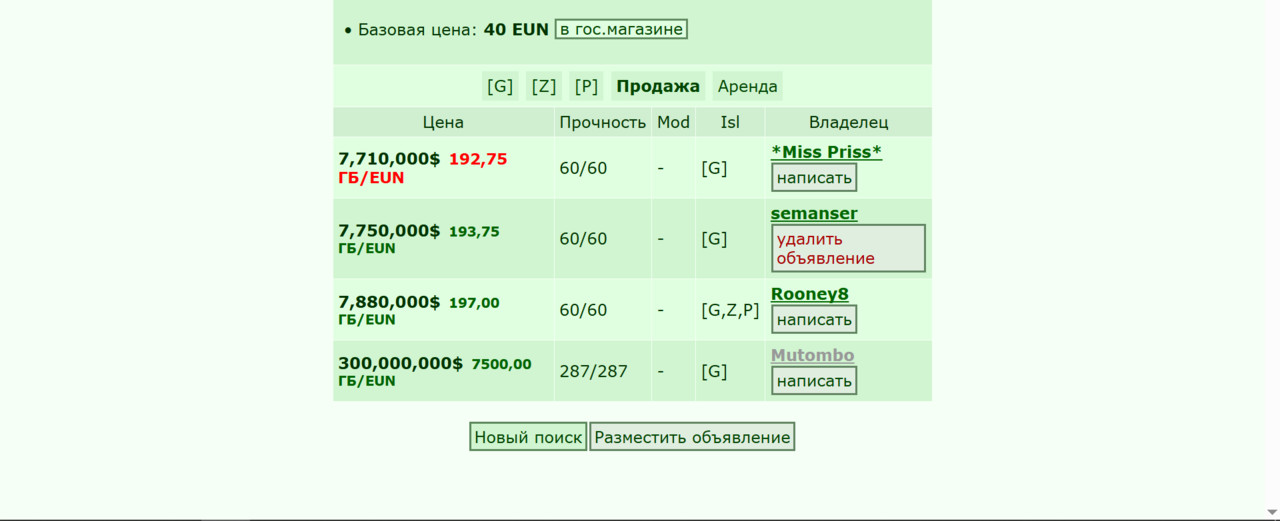The width and height of the screenshot is (1280, 521).
Task: Open Mutombo owner profile
Action: [812, 355]
